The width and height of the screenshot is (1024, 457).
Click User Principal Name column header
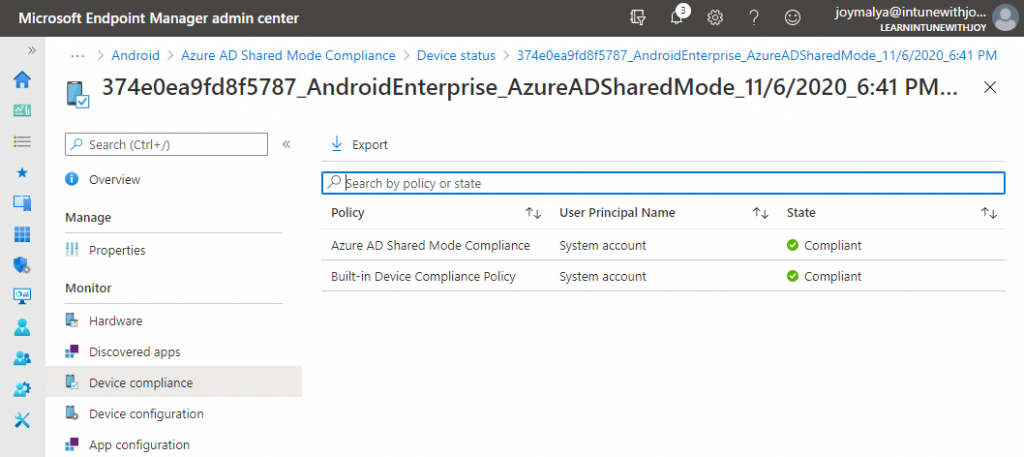pyautogui.click(x=617, y=213)
